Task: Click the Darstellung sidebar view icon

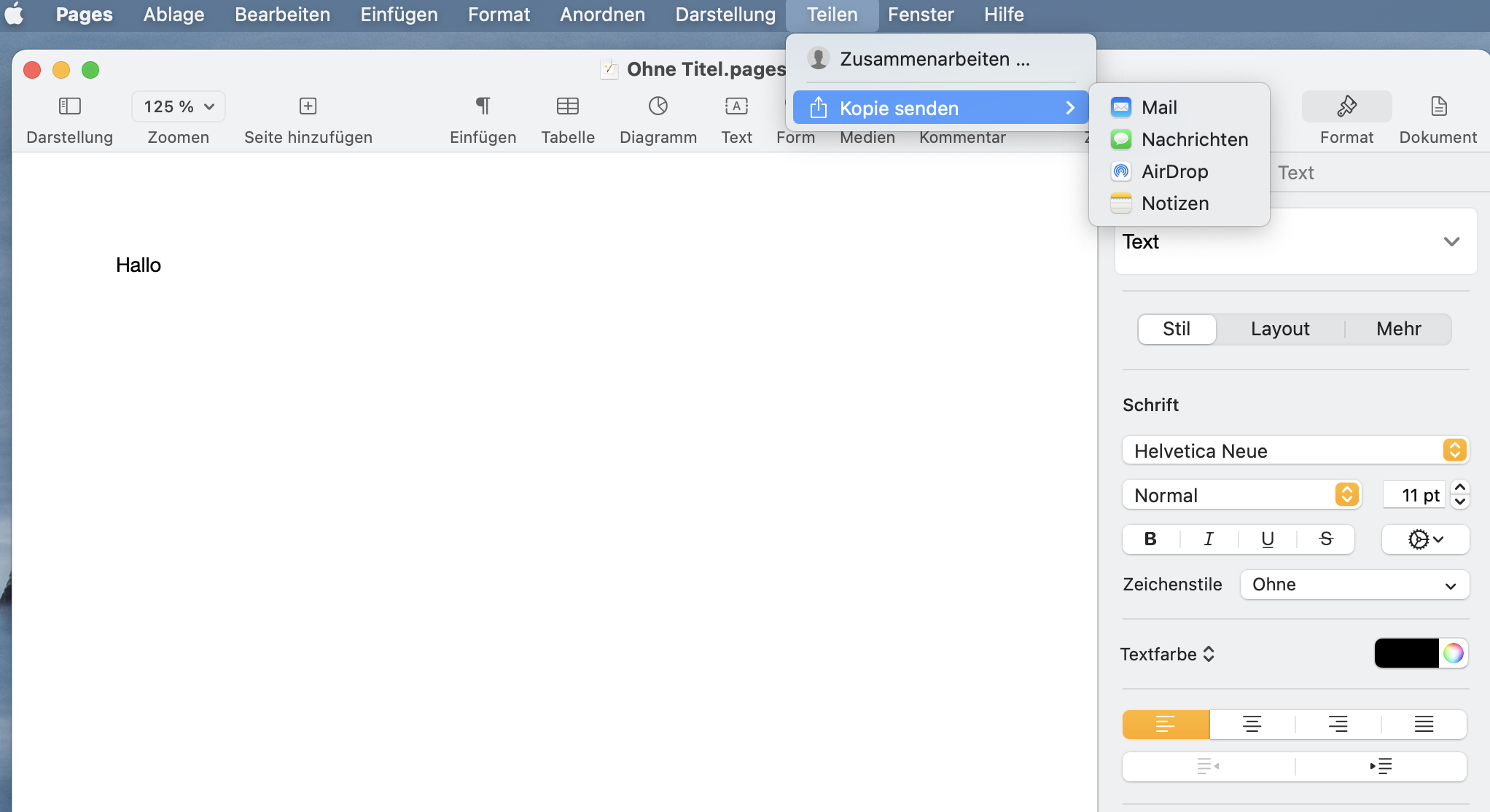Action: coord(69,106)
